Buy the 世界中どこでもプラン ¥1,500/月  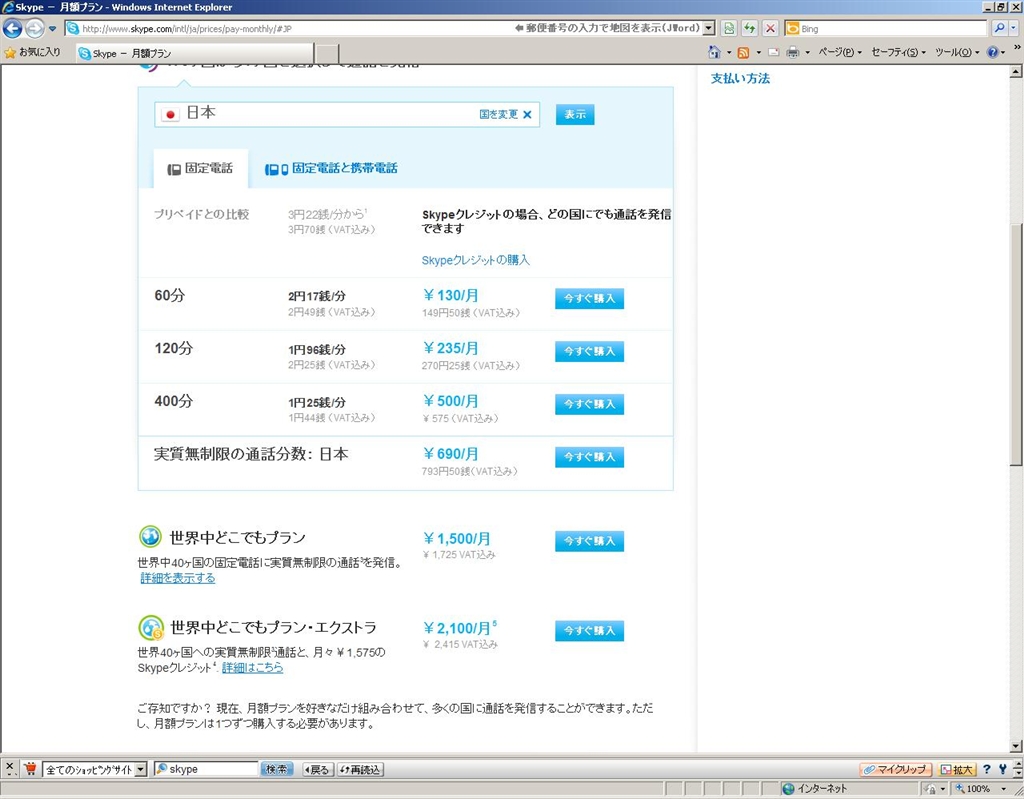(589, 541)
